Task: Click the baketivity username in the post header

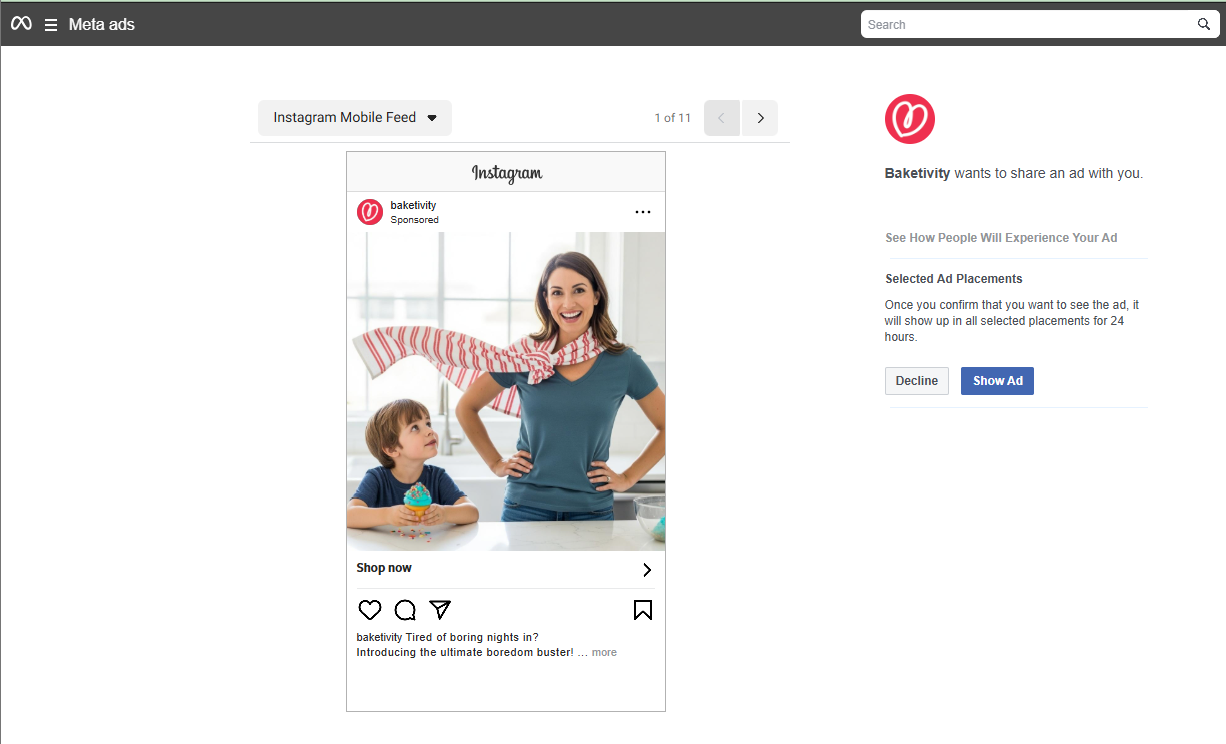Action: 413,205
